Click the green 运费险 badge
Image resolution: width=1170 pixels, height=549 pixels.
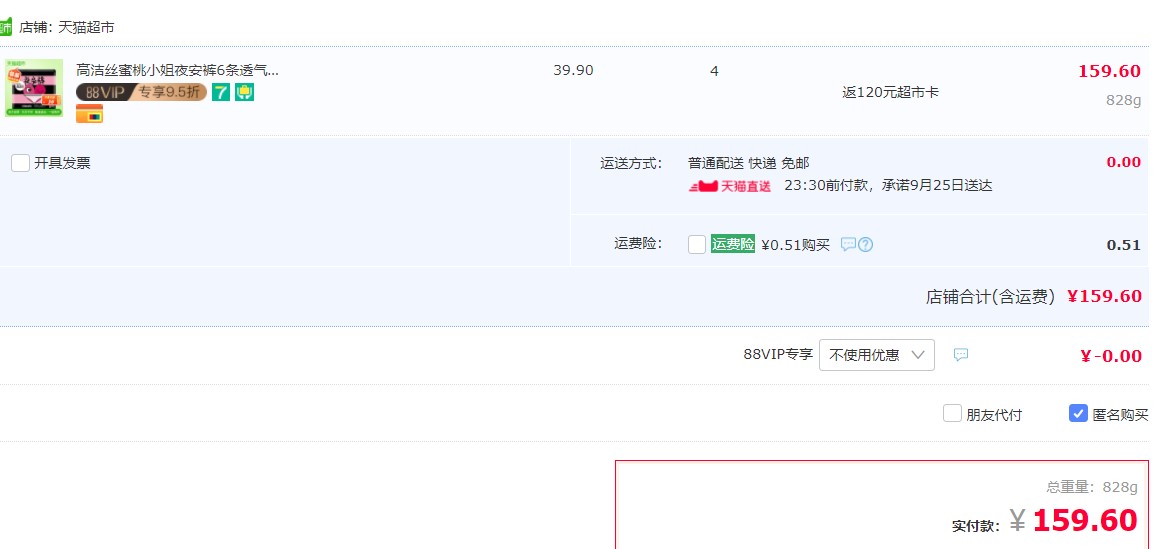tap(733, 244)
